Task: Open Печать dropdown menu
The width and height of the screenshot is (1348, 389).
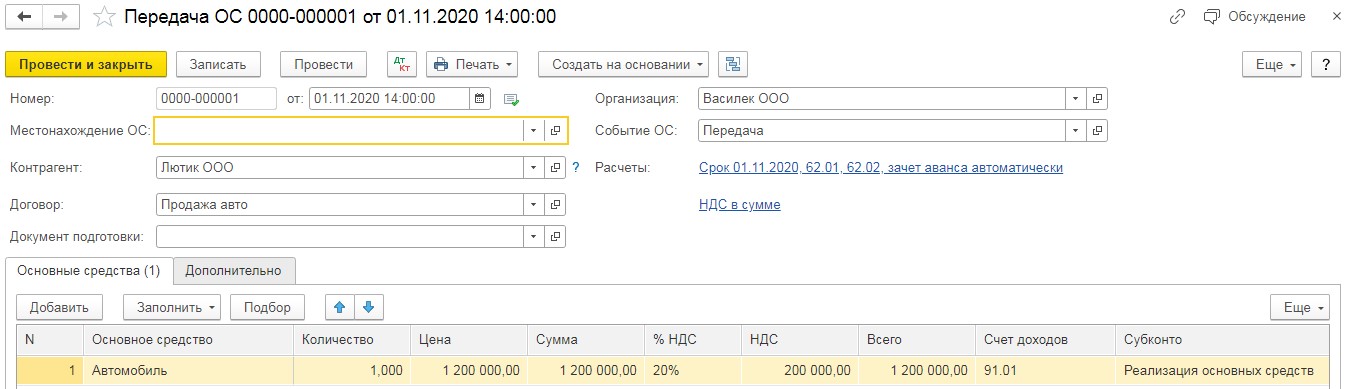Action: (x=472, y=64)
